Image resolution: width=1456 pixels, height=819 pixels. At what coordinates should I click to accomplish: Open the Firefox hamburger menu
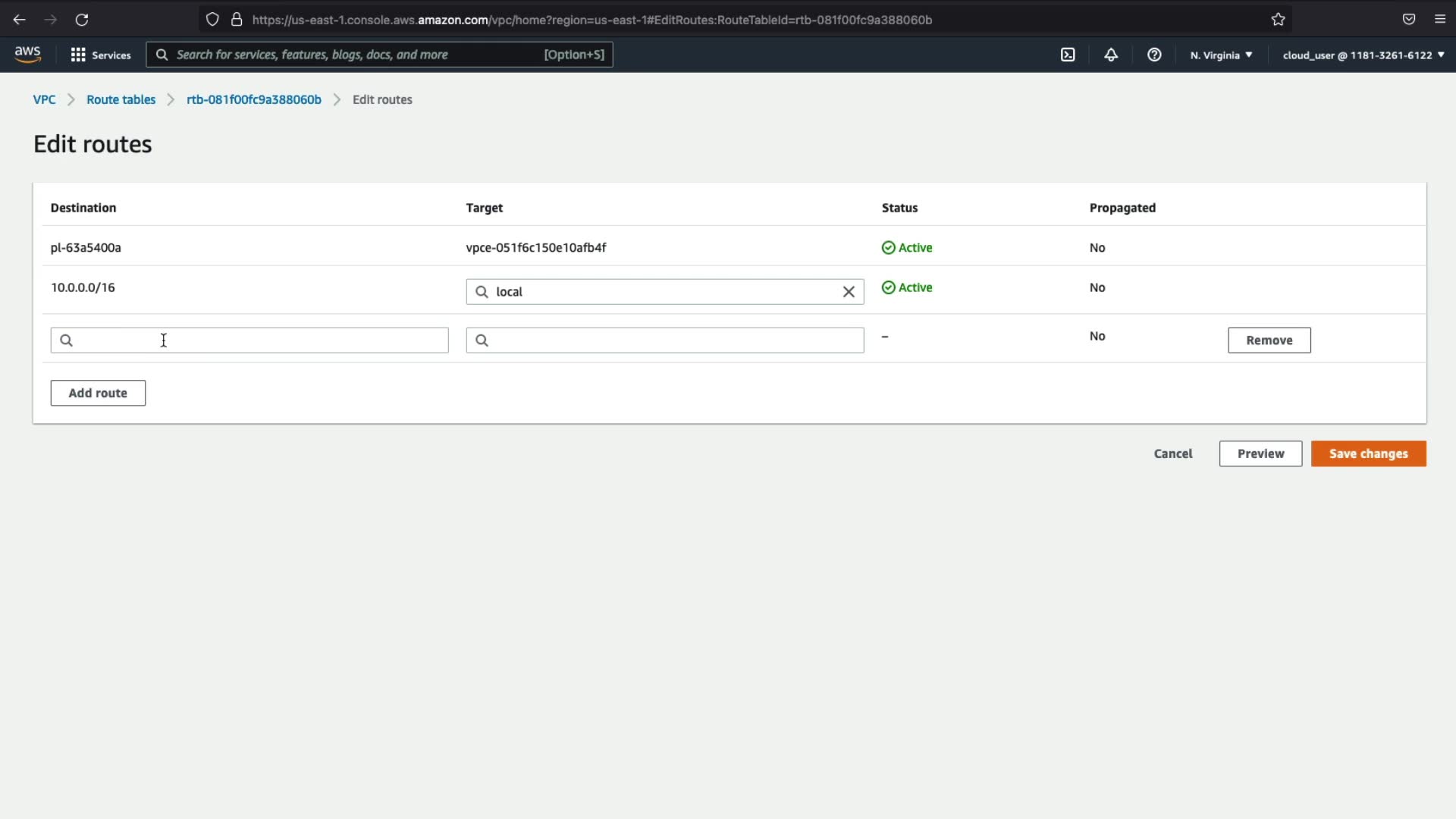(x=1440, y=20)
